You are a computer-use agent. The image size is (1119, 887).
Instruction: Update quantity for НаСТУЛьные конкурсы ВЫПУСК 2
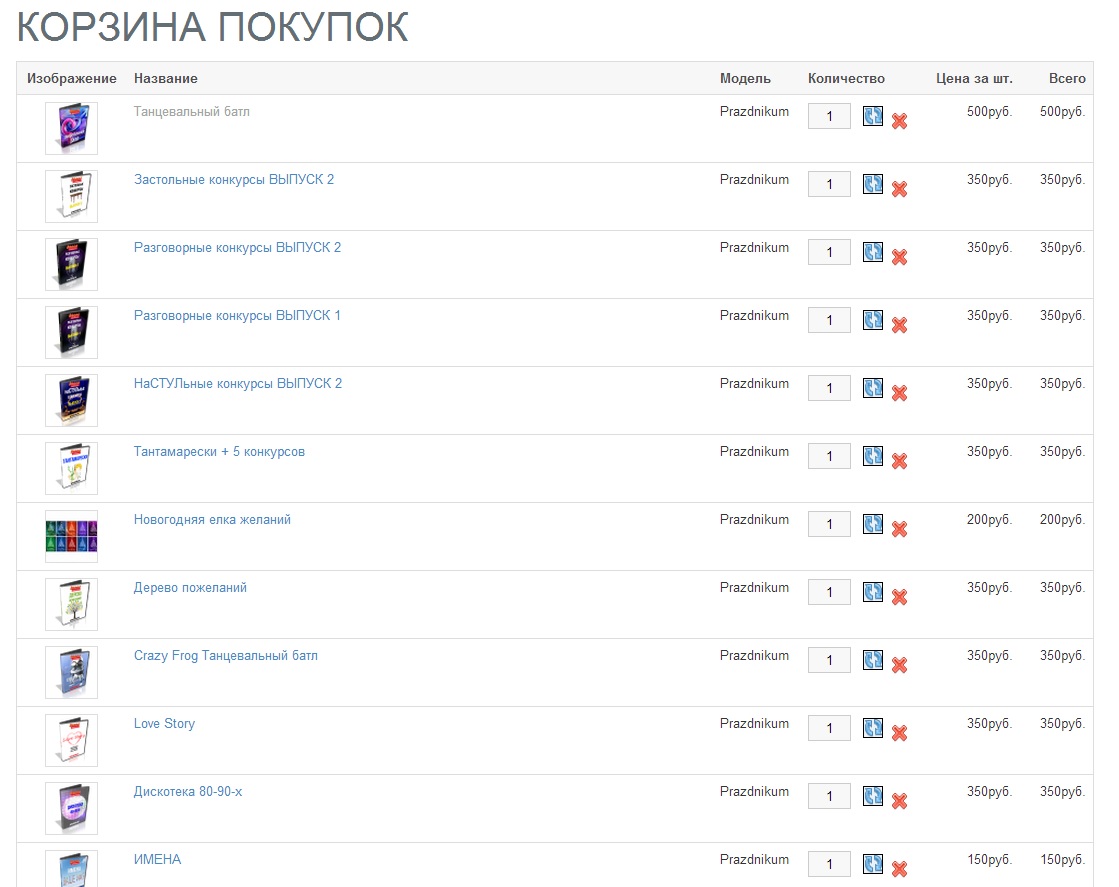[x=873, y=387]
